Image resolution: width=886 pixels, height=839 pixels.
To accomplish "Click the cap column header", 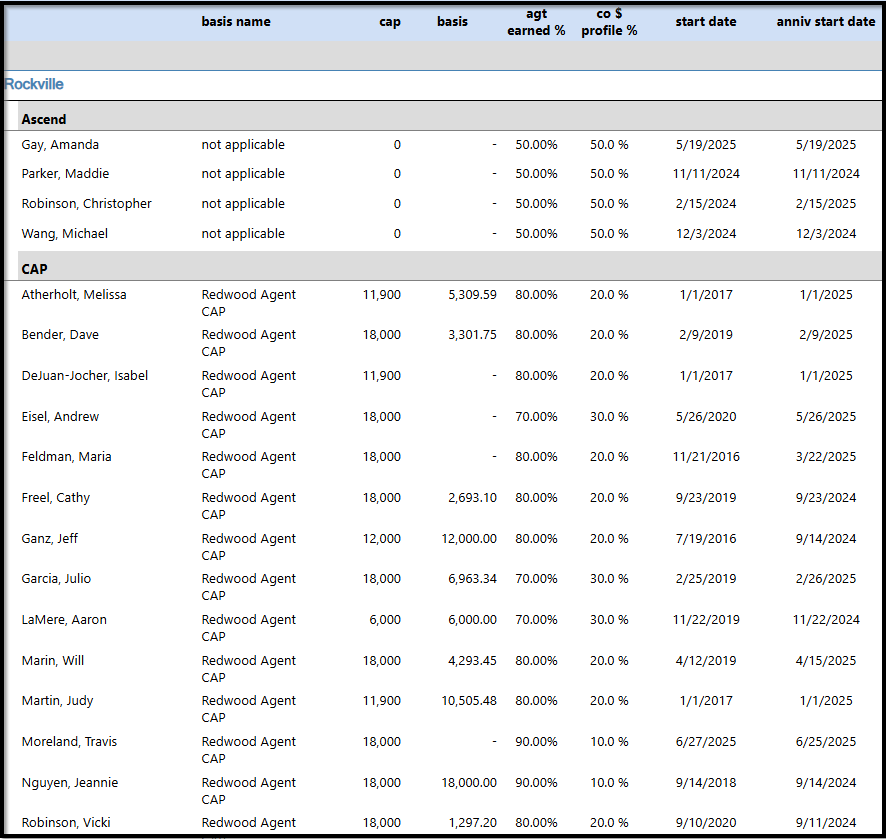I will 390,22.
